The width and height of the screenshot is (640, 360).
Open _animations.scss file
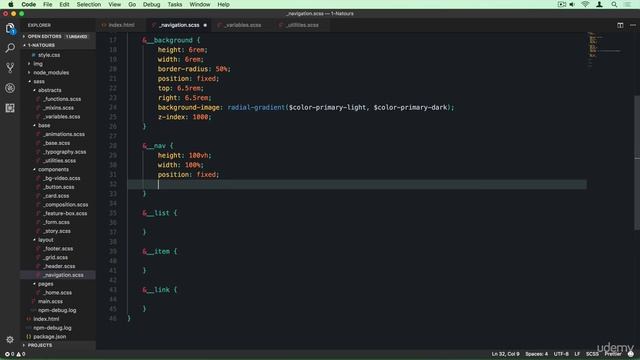(64, 134)
